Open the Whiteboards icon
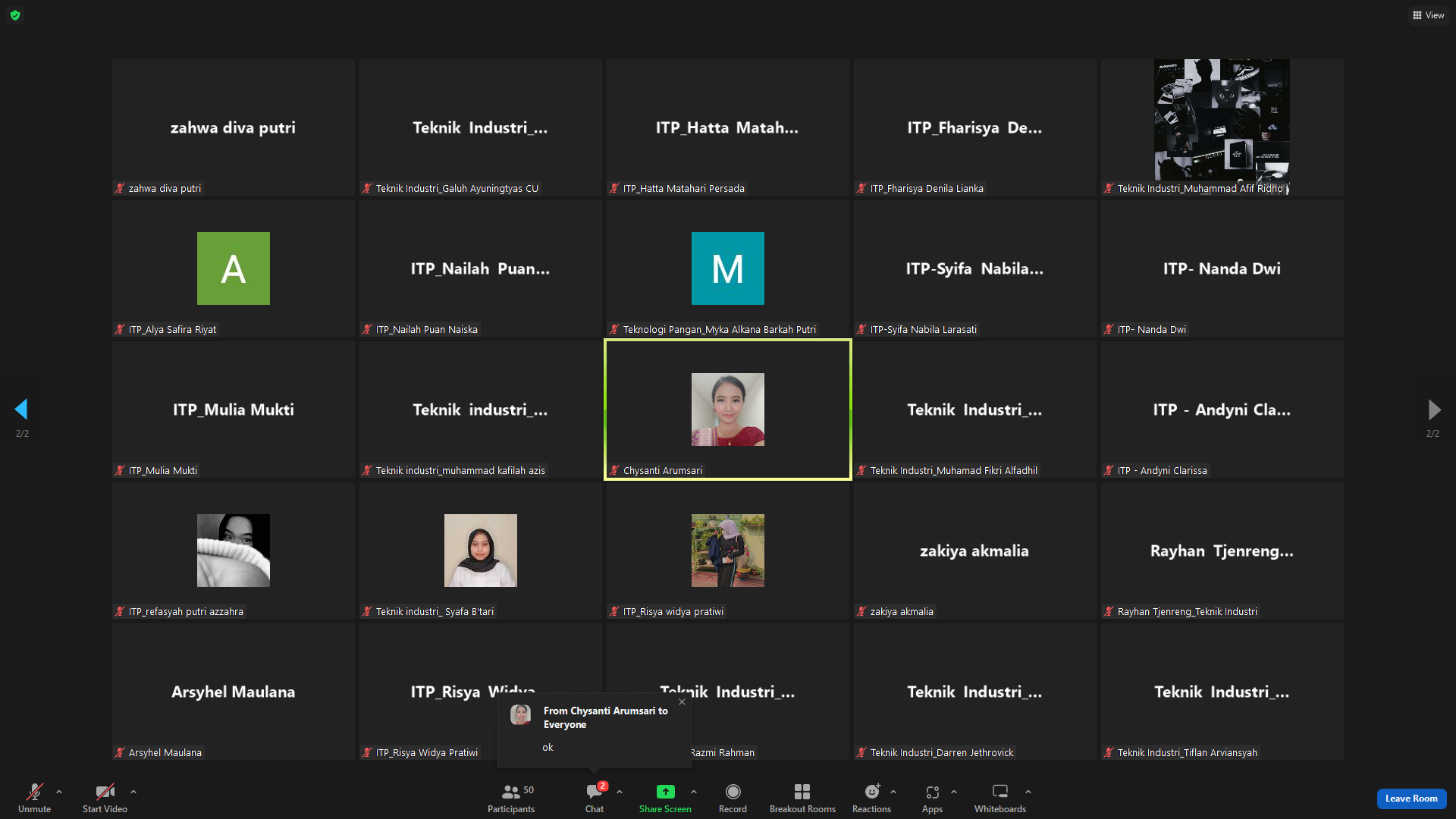This screenshot has width=1456, height=819. click(x=1000, y=792)
